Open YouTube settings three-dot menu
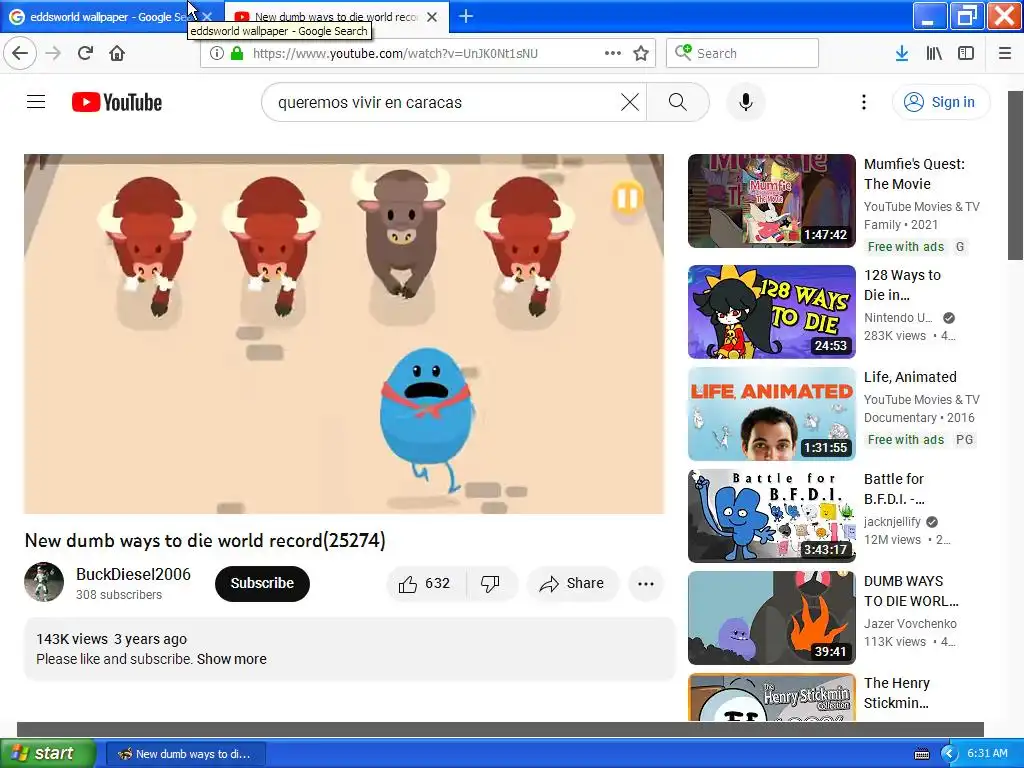 click(863, 102)
